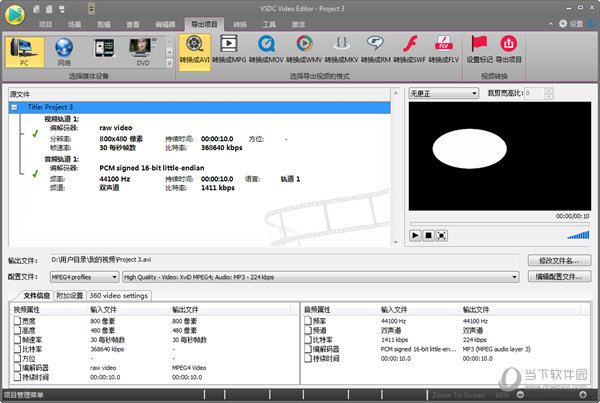Switch to the 文件信息 tab
This screenshot has height=403, width=600.
[36, 295]
